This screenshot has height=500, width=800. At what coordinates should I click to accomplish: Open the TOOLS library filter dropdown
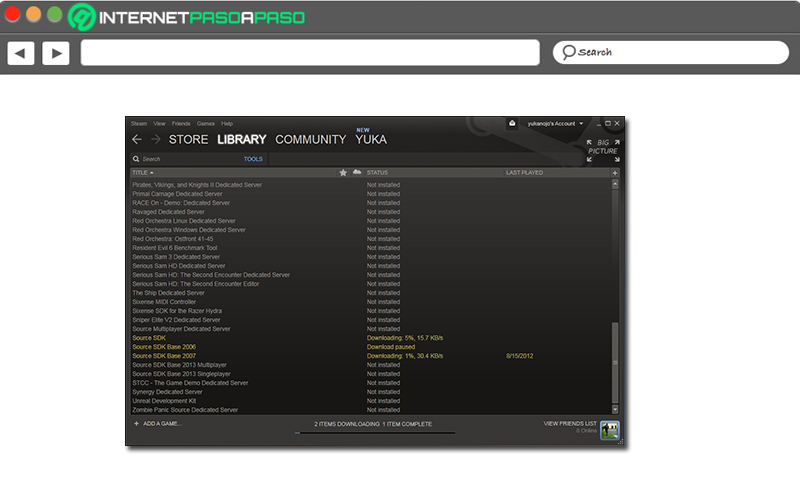point(253,159)
